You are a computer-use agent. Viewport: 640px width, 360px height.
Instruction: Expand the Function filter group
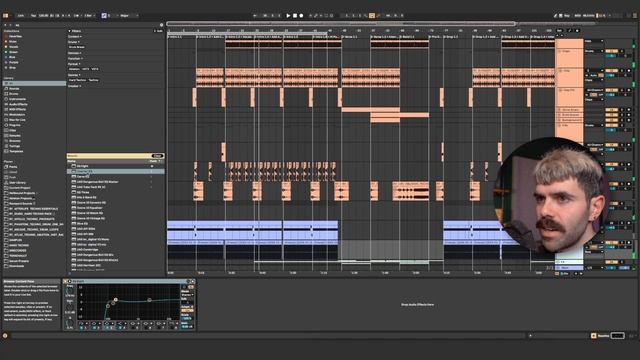point(75,58)
